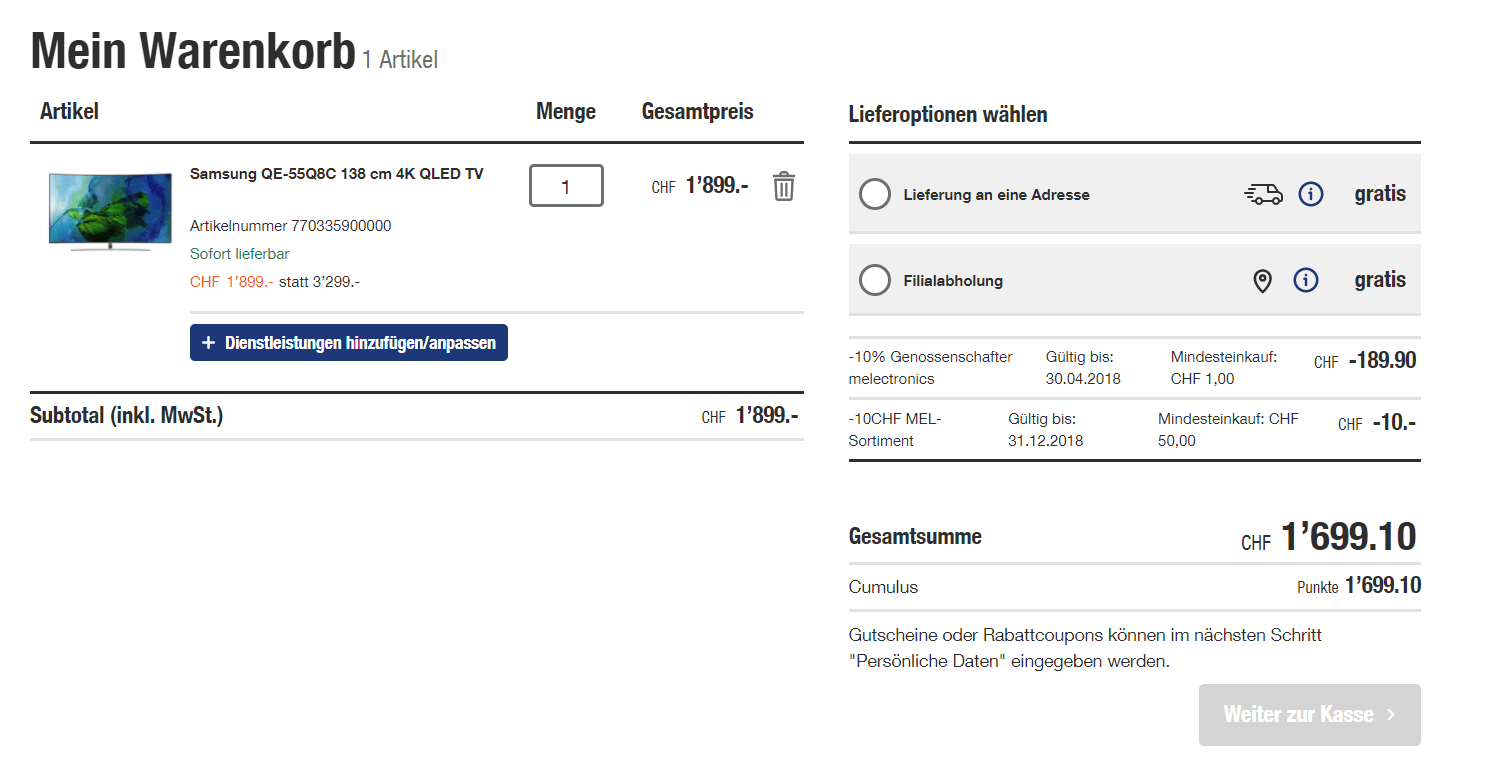Select Lieferung an eine Adresse radio button
This screenshot has height=782, width=1485.
[x=874, y=194]
